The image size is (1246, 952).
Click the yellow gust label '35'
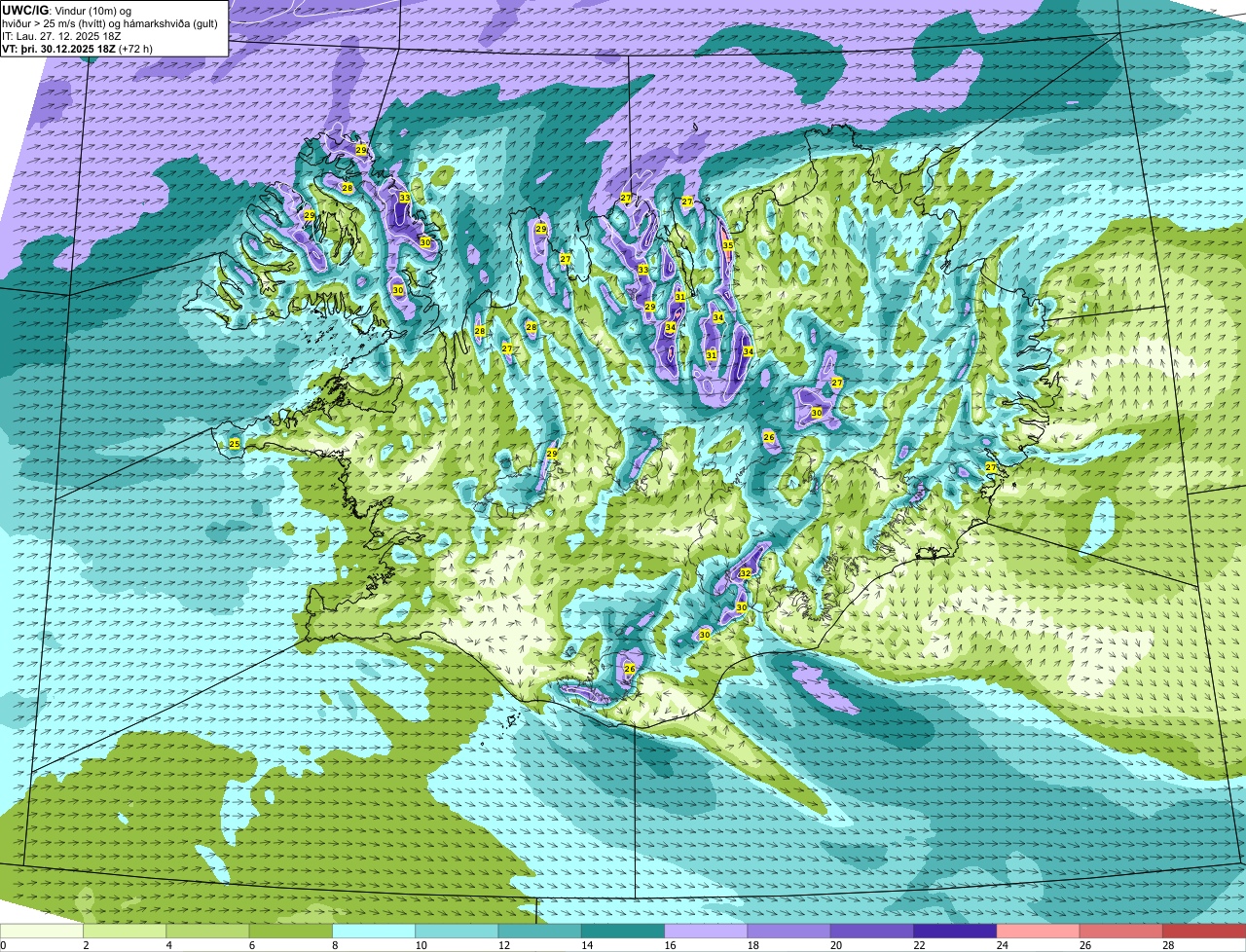728,245
